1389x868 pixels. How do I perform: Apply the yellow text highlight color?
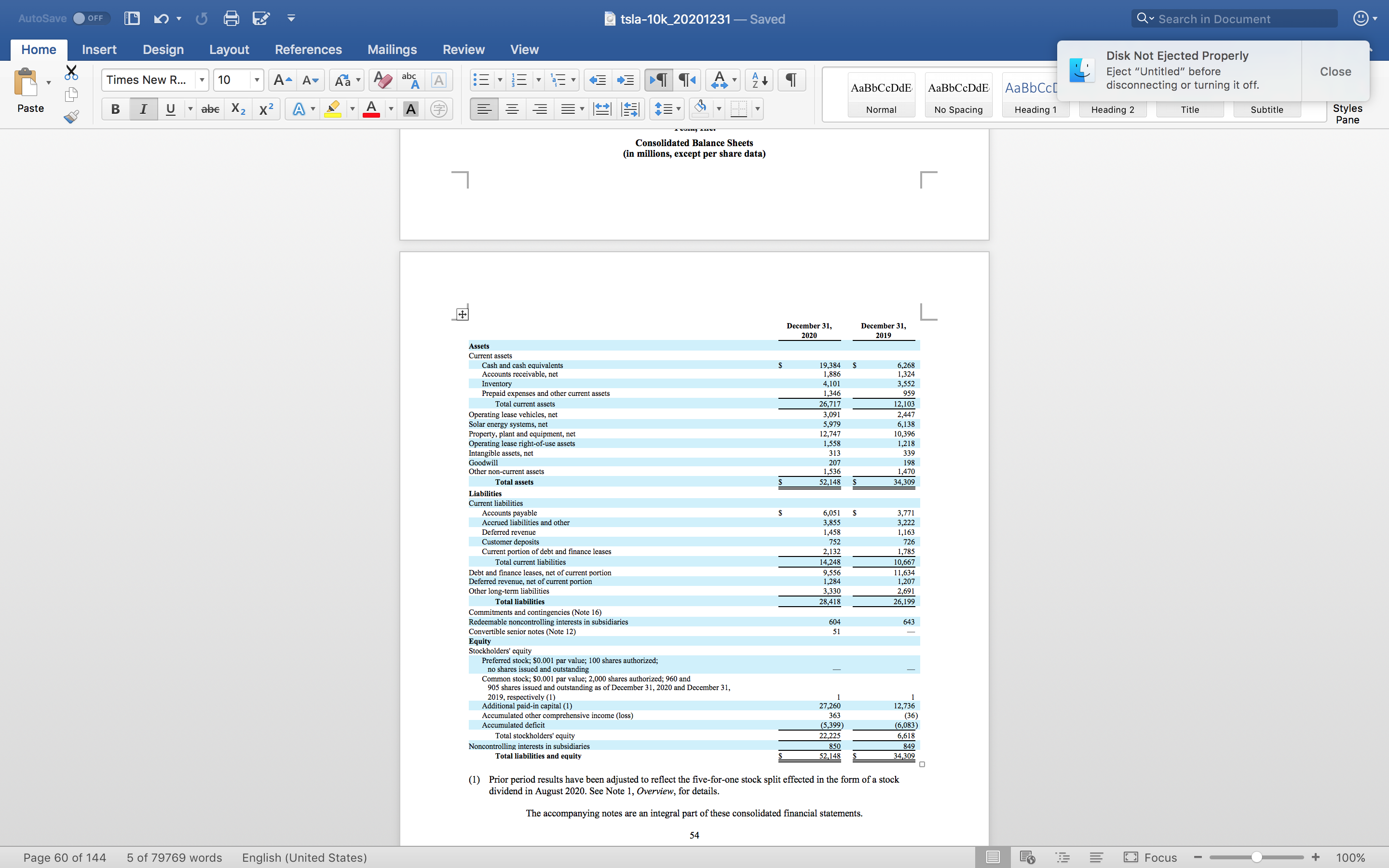click(332, 109)
